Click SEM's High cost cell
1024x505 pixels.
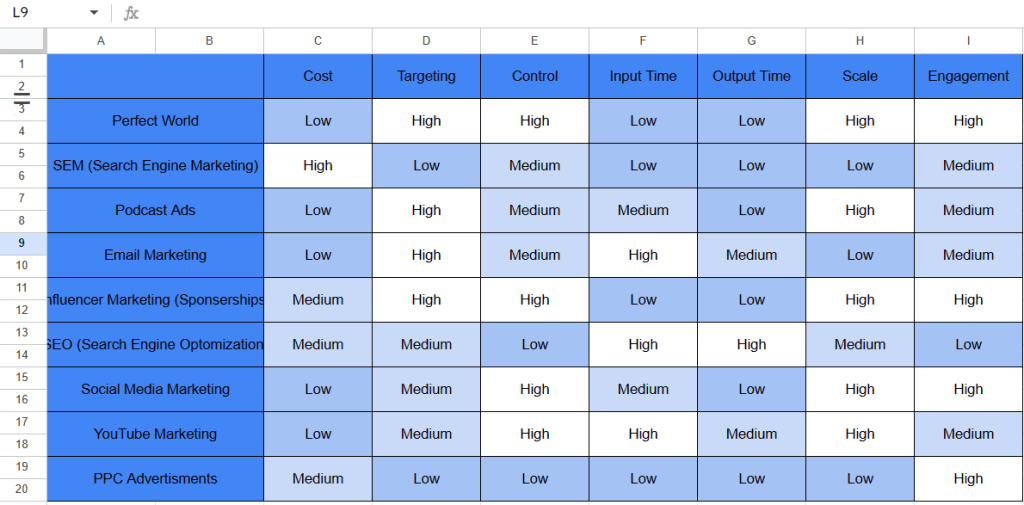click(318, 166)
